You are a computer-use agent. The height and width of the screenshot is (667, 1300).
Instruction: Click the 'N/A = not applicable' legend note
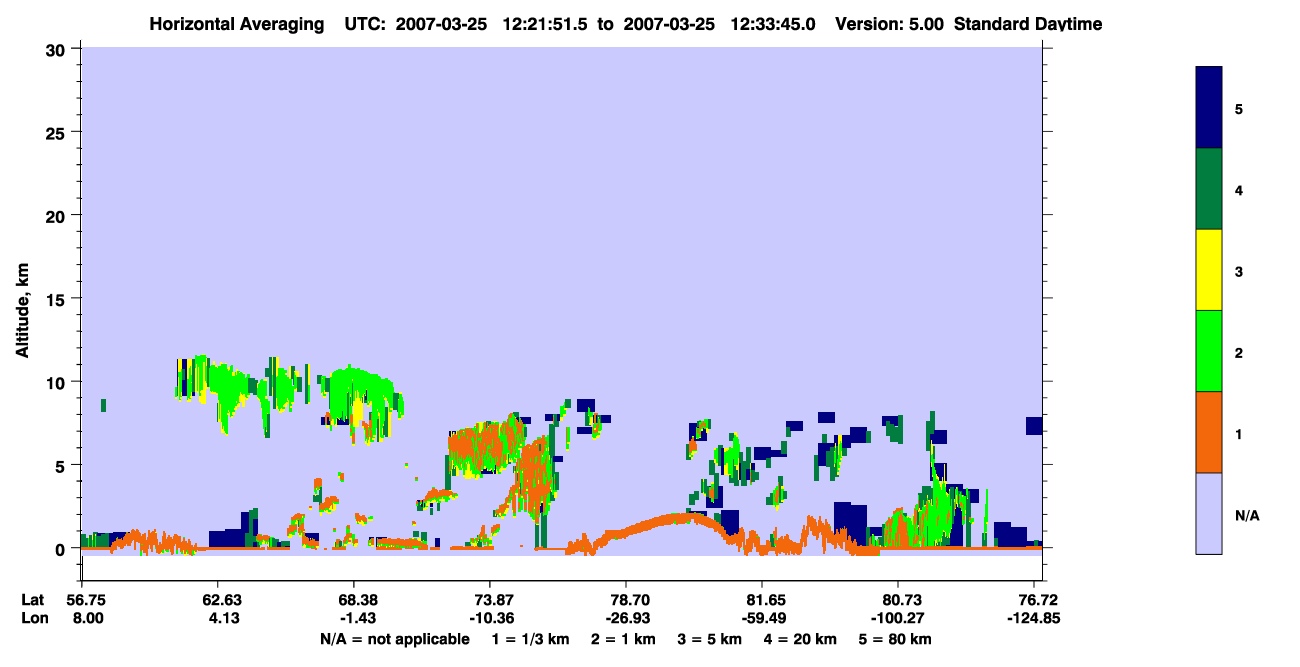[395, 639]
